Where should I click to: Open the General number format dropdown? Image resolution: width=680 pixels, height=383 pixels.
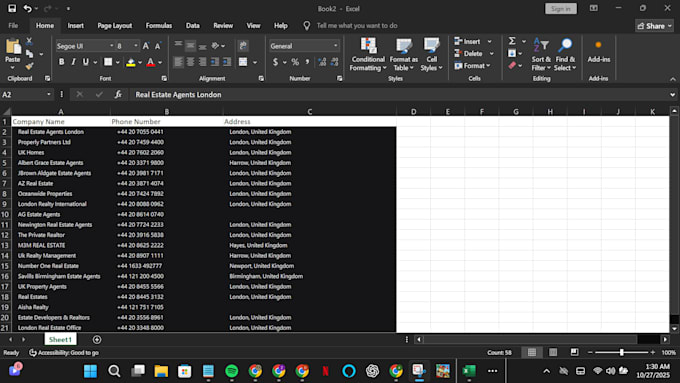pos(335,46)
